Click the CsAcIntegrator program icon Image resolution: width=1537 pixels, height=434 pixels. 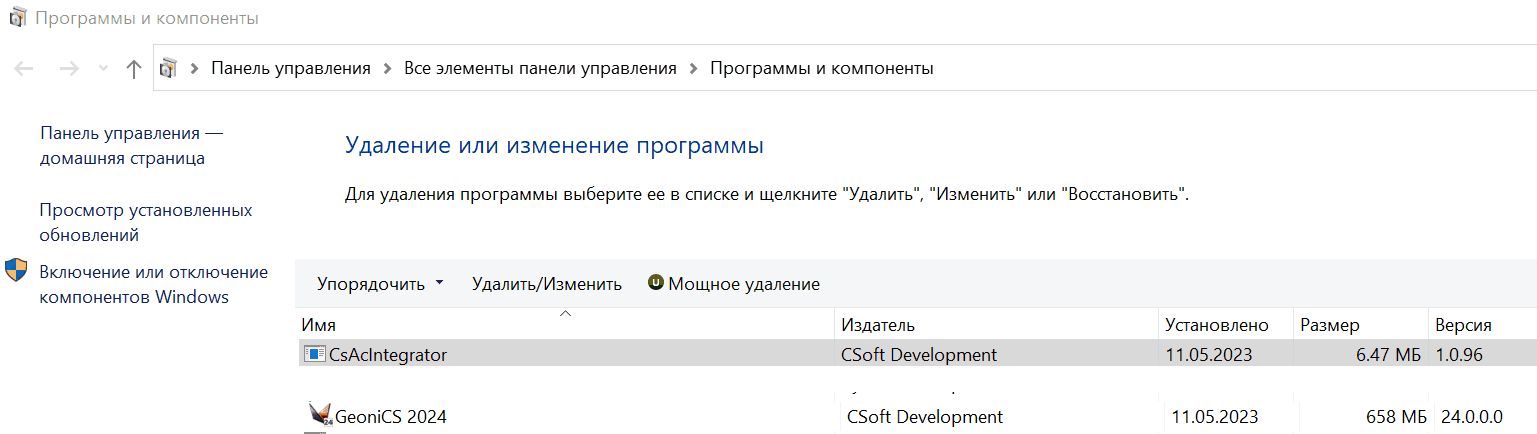pyautogui.click(x=315, y=354)
